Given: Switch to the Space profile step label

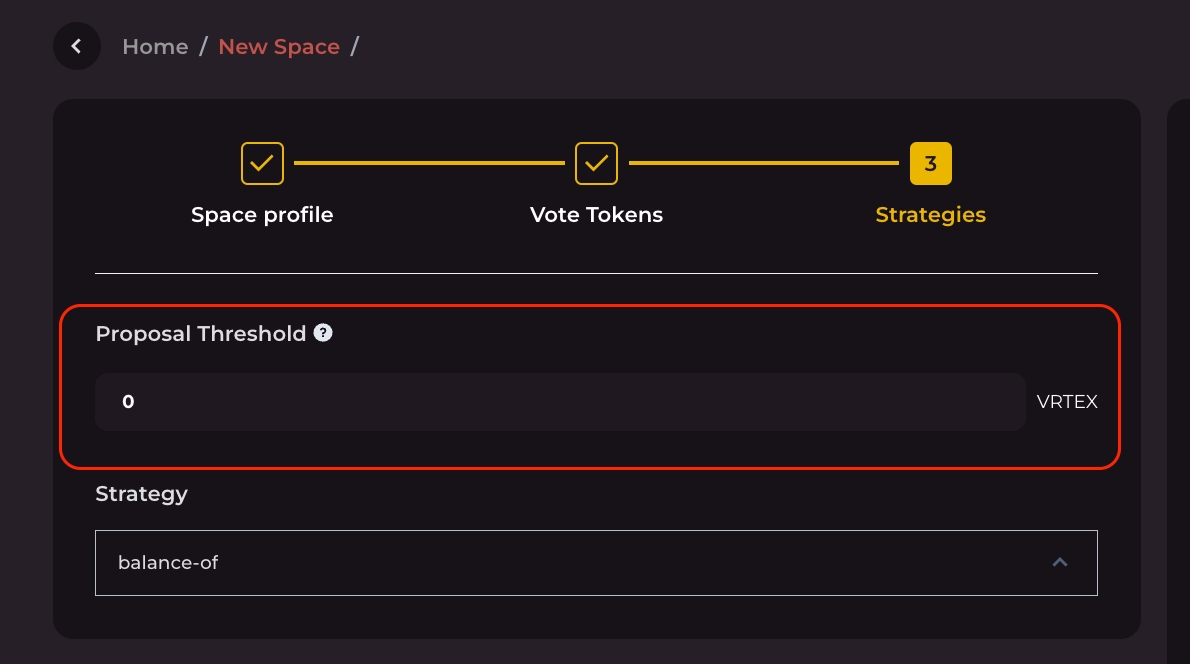Looking at the screenshot, I should click(x=262, y=215).
